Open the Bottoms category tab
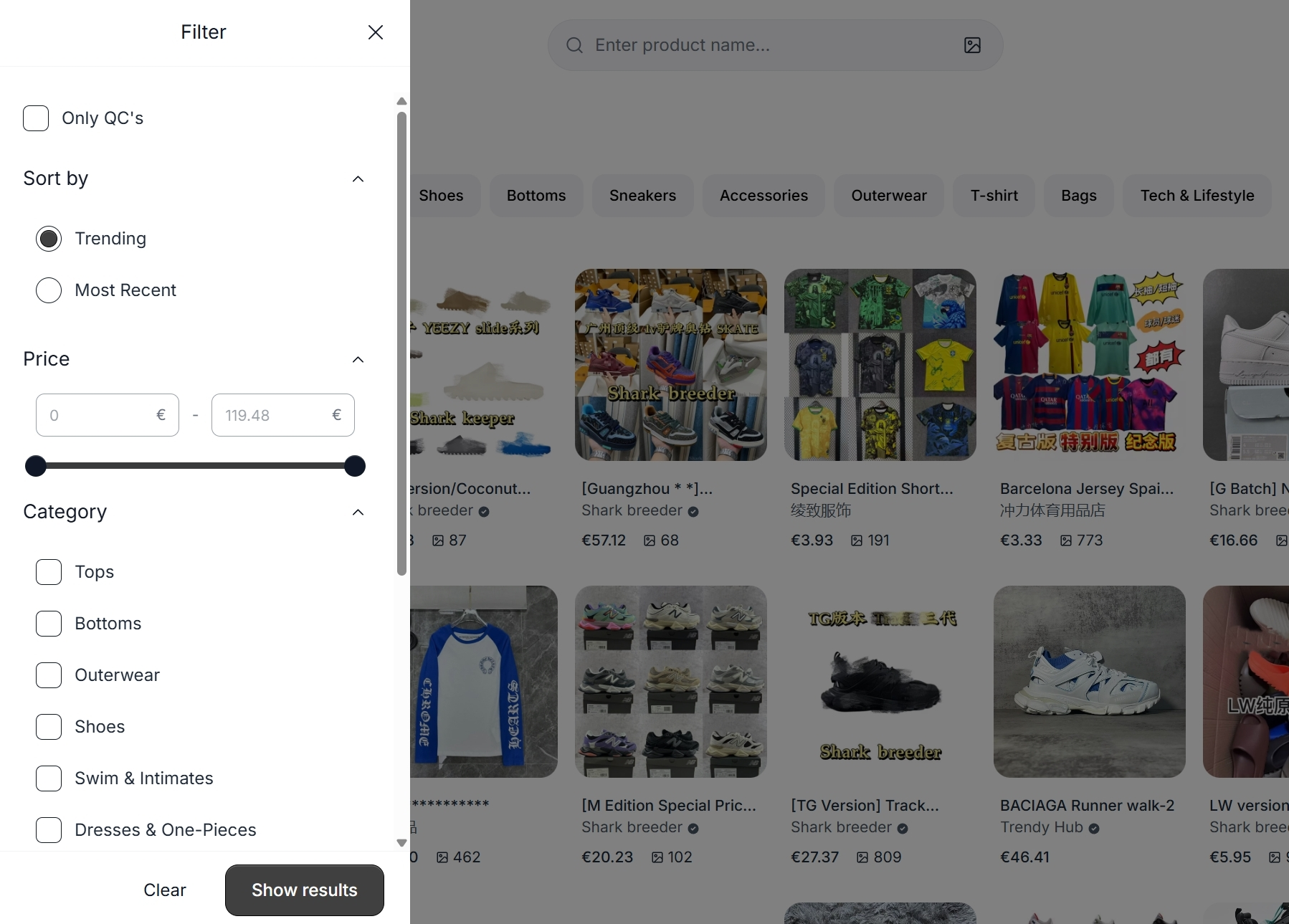The height and width of the screenshot is (924, 1289). click(536, 196)
